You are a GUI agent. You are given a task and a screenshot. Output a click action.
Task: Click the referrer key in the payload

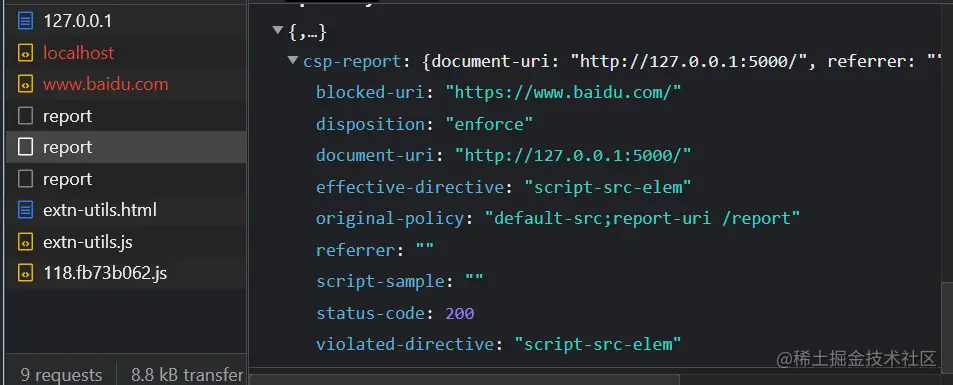(356, 250)
